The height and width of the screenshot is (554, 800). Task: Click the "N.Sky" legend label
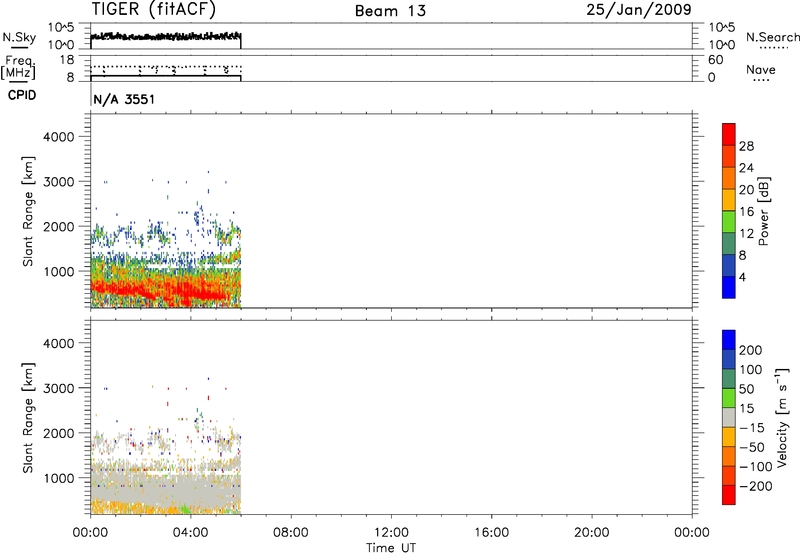19,38
